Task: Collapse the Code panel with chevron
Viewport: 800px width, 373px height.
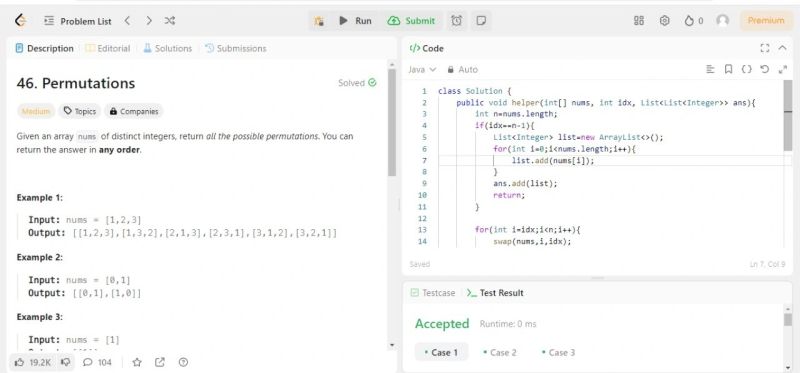Action: click(783, 48)
